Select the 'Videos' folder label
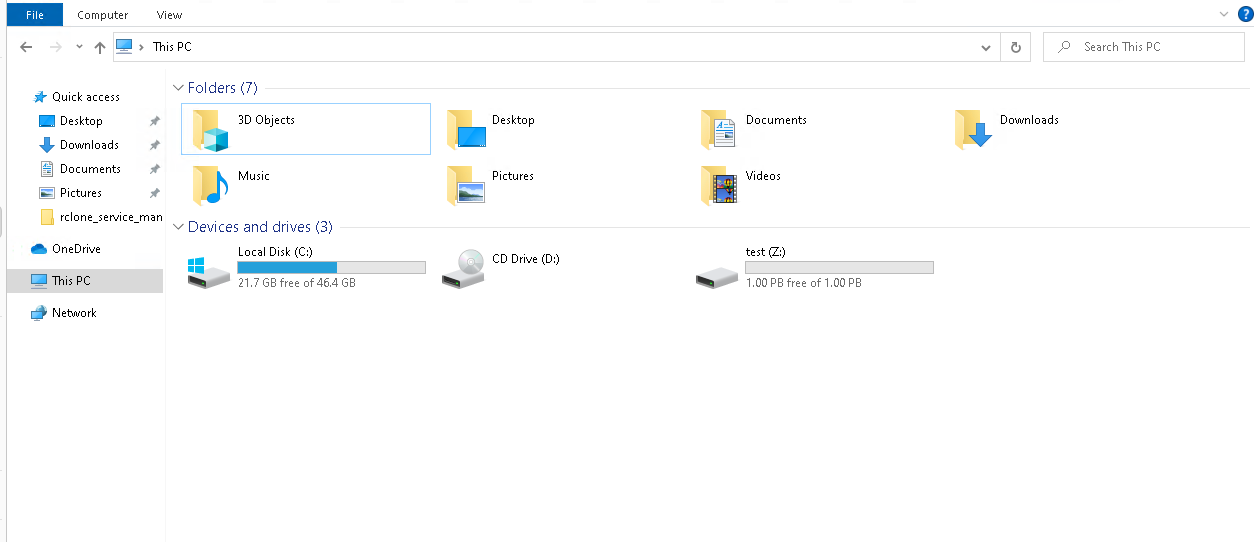This screenshot has height=542, width=1254. (763, 176)
